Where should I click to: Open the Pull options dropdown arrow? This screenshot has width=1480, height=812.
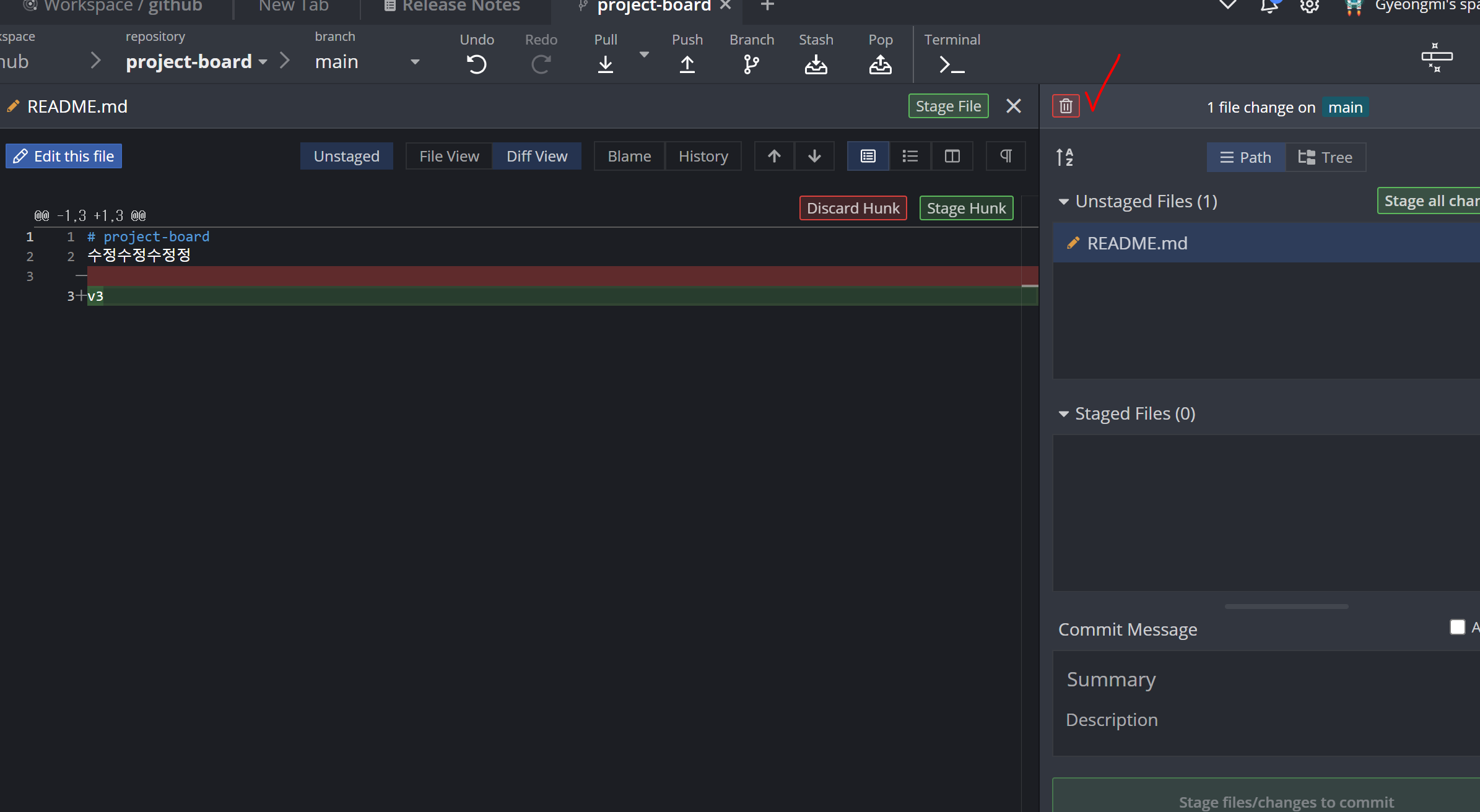[x=644, y=54]
